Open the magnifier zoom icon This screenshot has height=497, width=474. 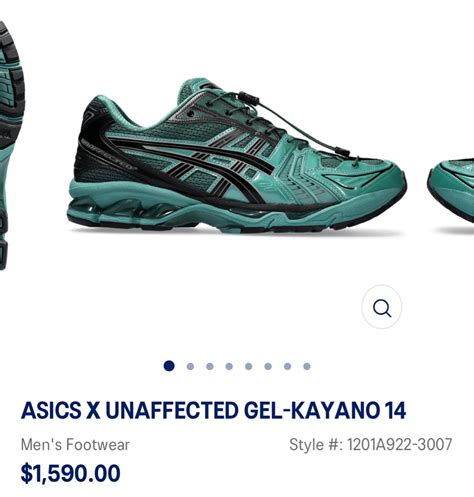[x=381, y=307]
